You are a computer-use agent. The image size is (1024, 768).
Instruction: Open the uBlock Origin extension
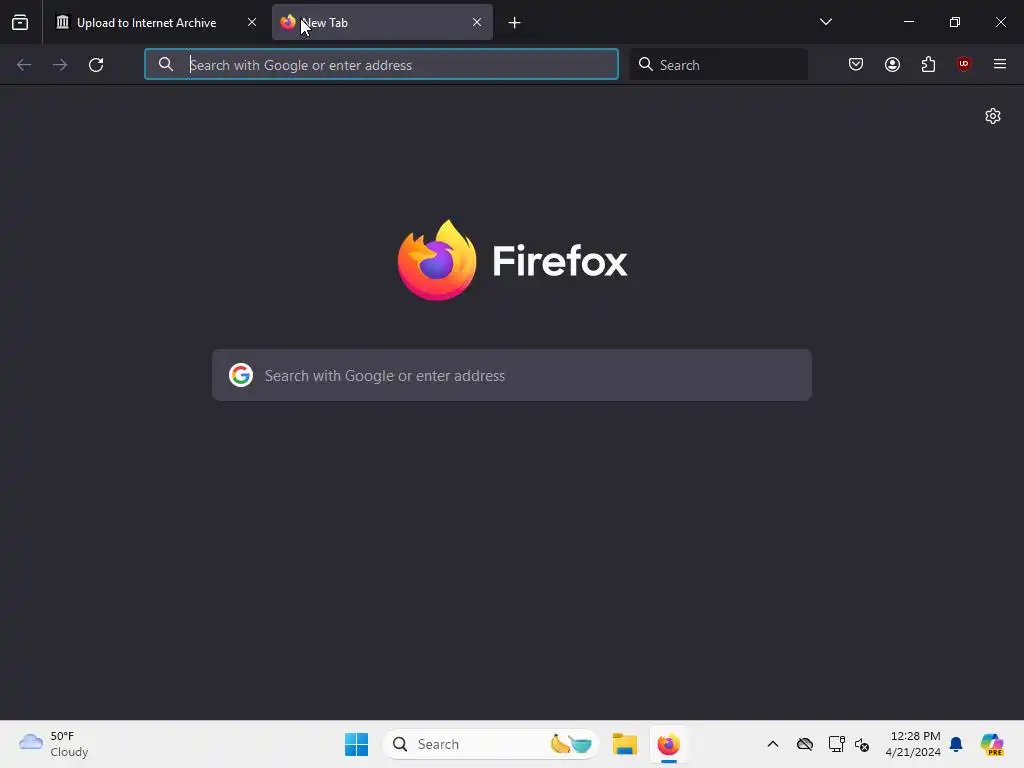coord(963,64)
